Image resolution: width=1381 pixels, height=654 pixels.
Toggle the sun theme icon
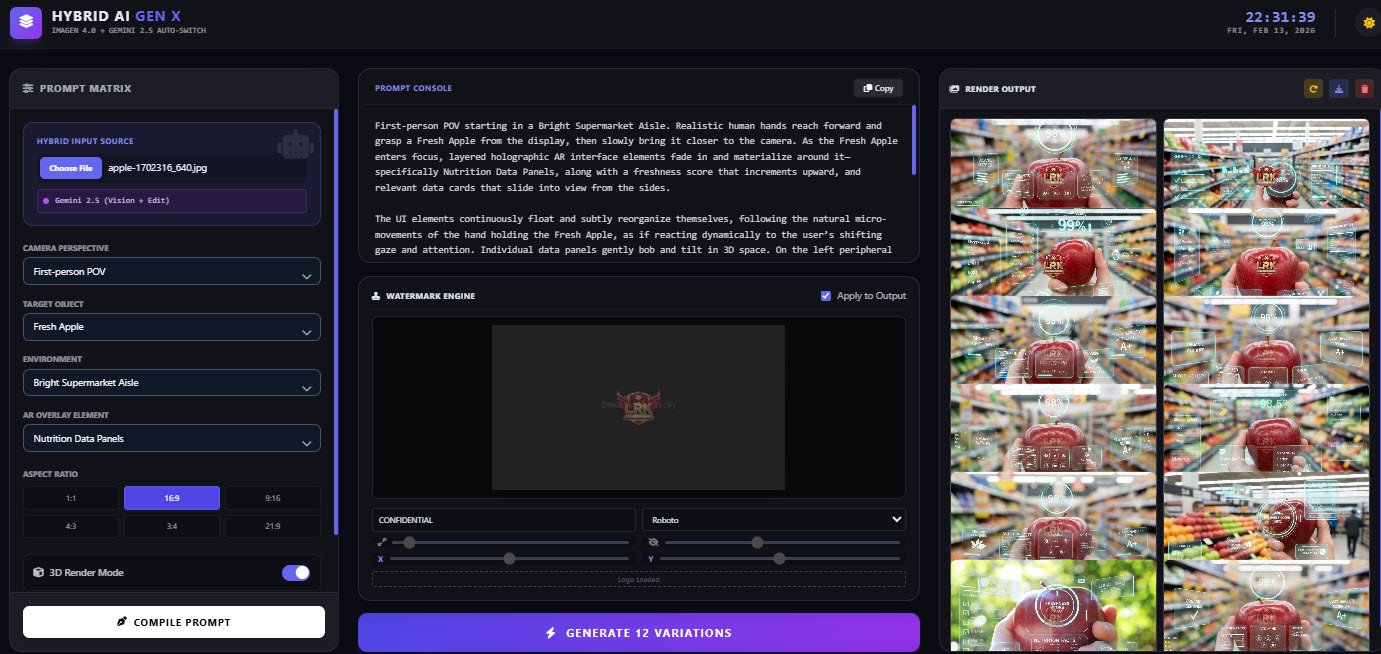point(1368,22)
